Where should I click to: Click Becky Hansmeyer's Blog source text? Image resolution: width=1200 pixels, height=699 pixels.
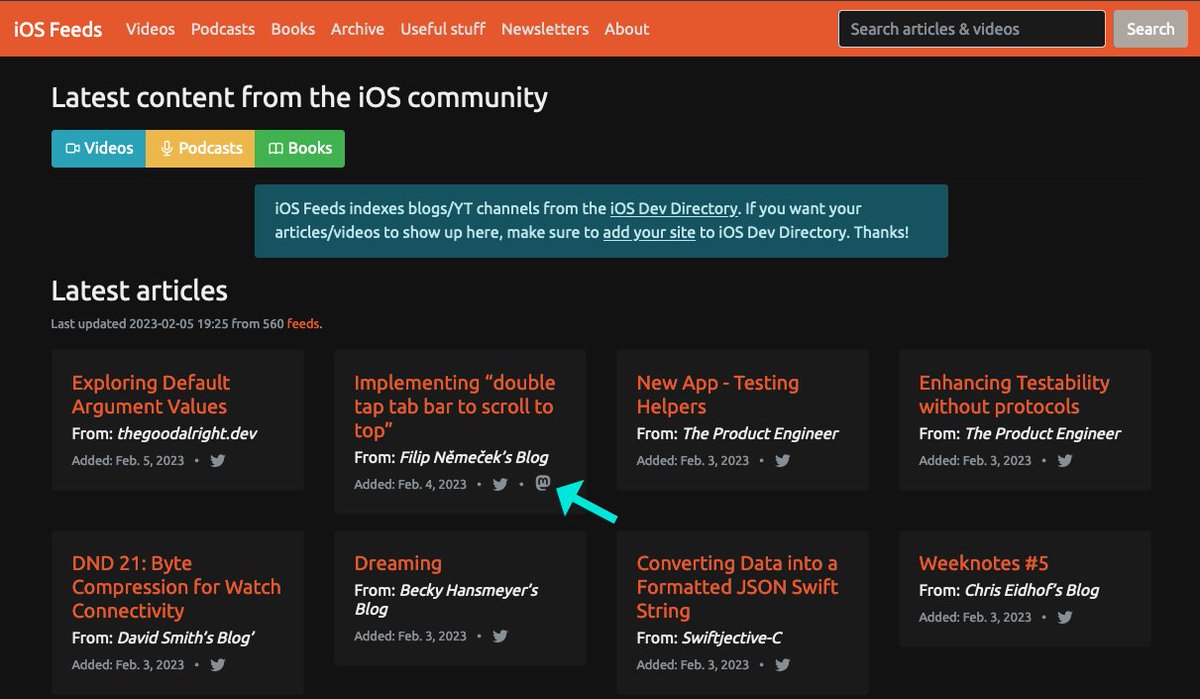coord(446,600)
